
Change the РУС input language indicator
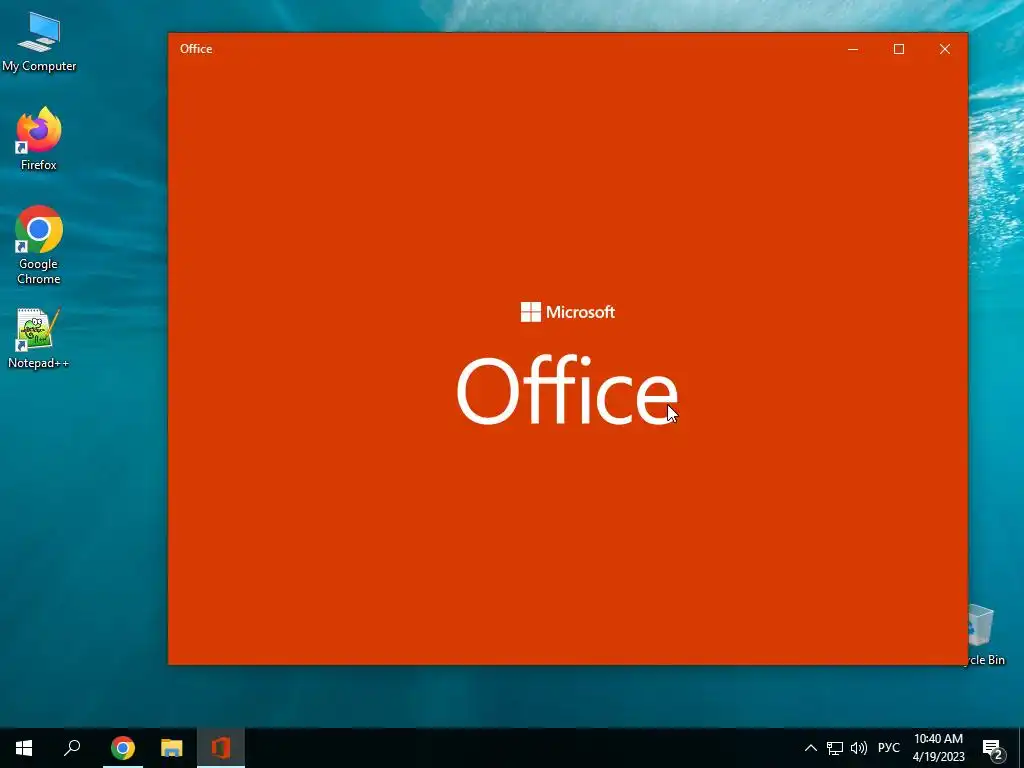[x=888, y=748]
